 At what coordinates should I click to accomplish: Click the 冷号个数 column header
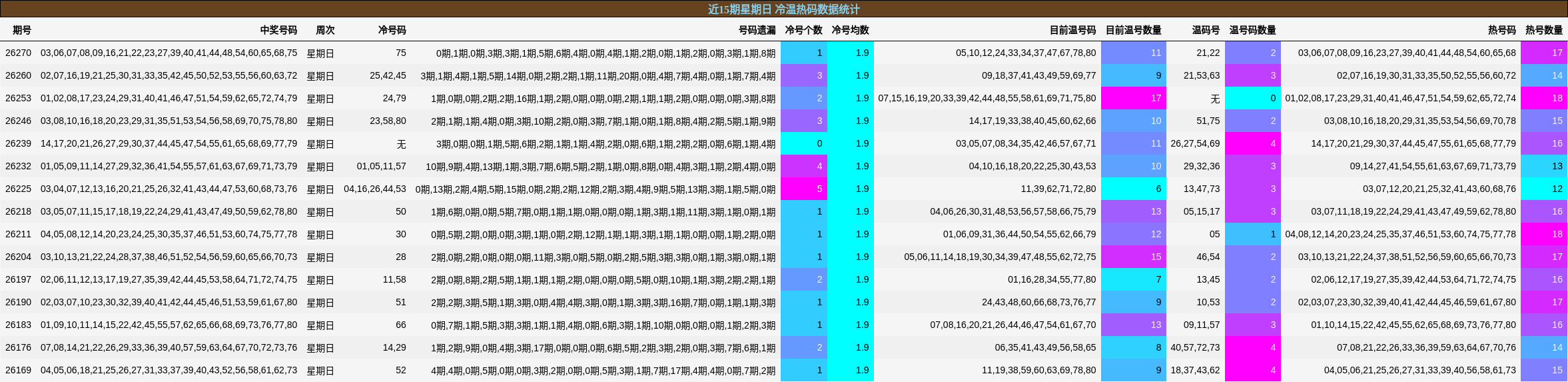coord(803,30)
